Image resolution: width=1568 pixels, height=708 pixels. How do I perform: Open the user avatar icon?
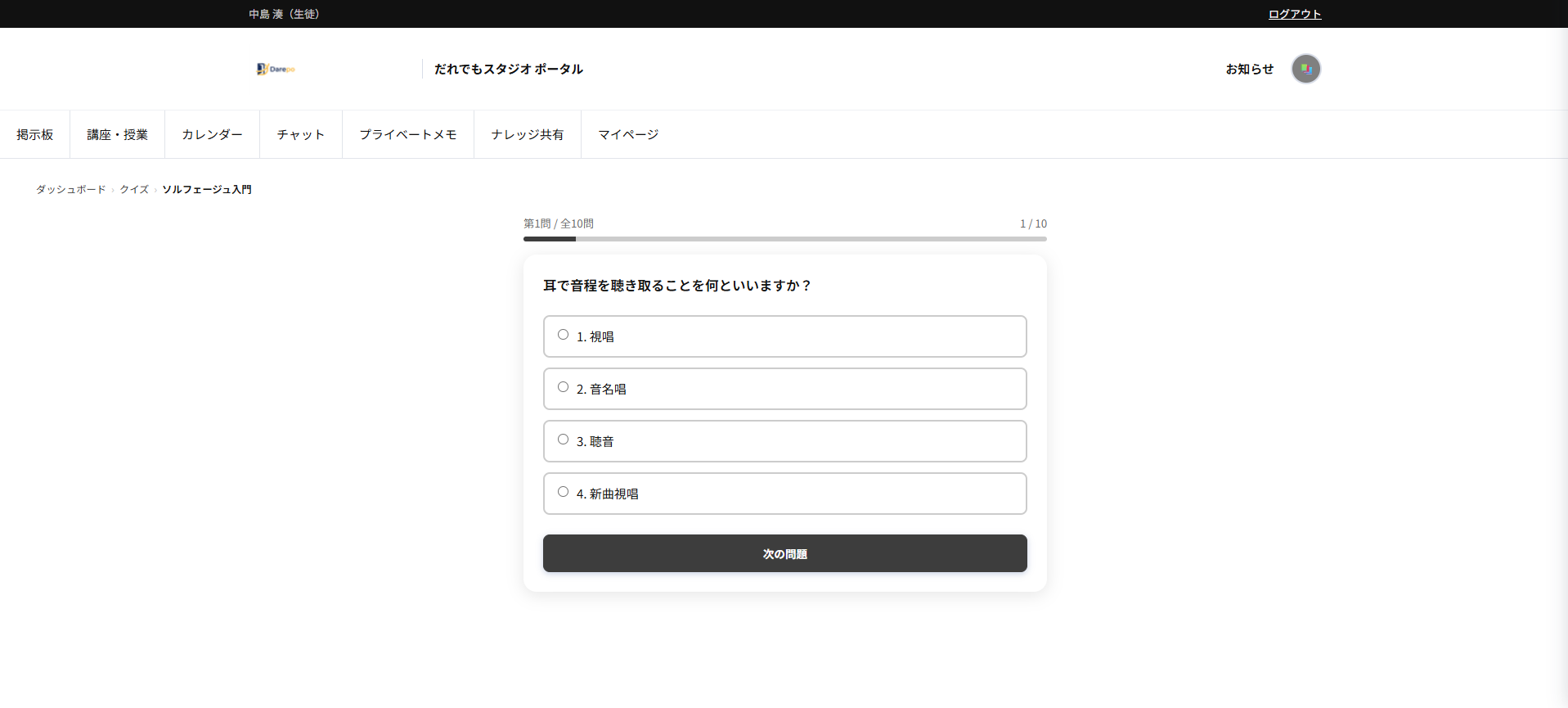click(x=1305, y=69)
